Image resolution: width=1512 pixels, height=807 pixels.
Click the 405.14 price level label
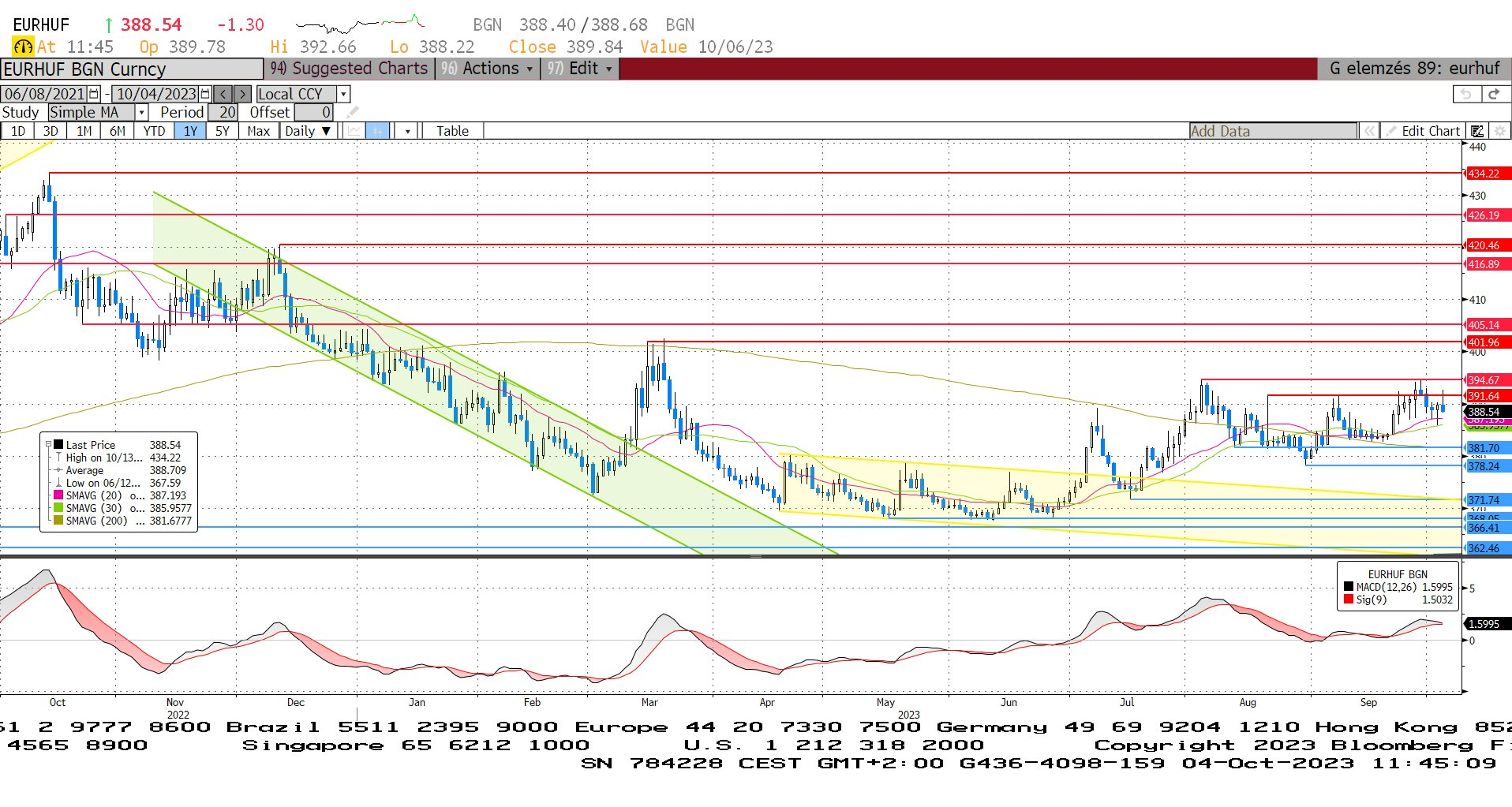coord(1488,325)
